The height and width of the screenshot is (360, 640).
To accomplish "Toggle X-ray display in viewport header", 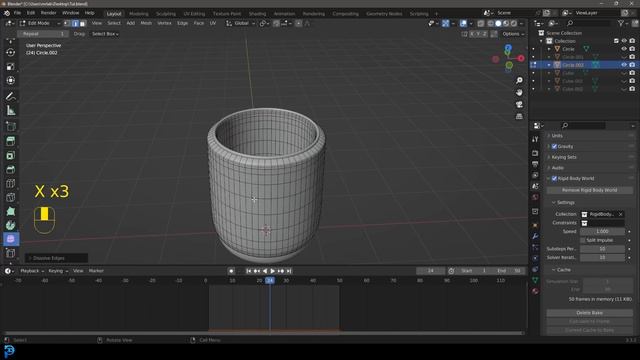I will click(480, 23).
